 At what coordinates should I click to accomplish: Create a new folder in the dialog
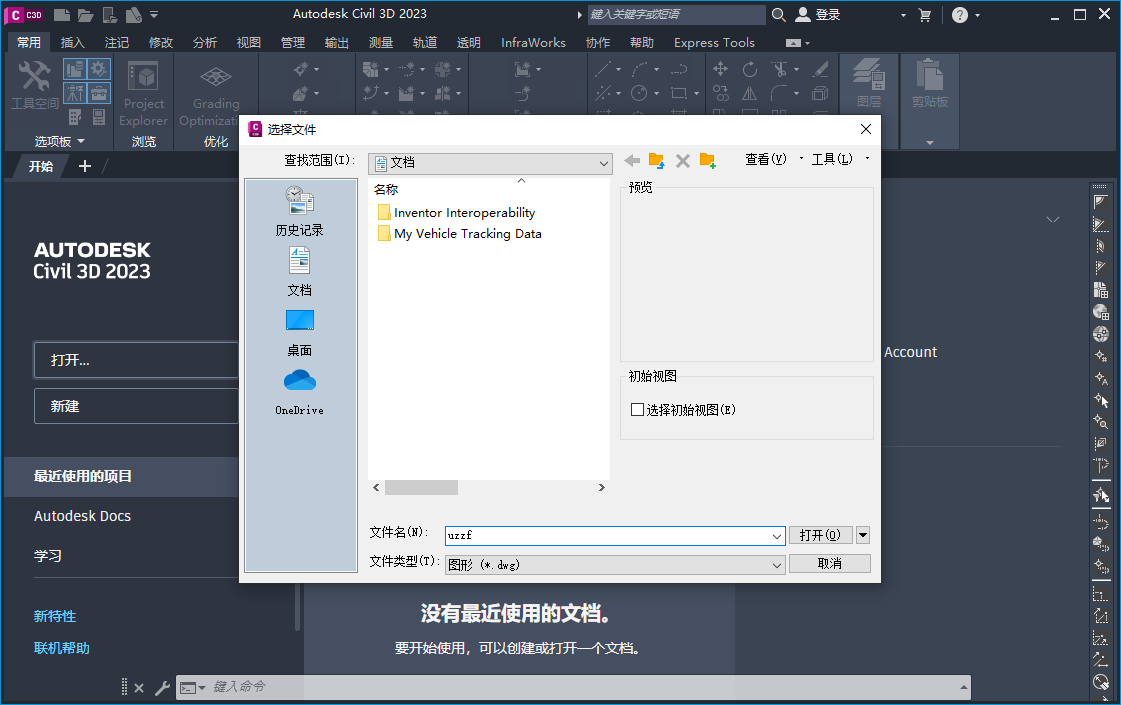click(708, 159)
